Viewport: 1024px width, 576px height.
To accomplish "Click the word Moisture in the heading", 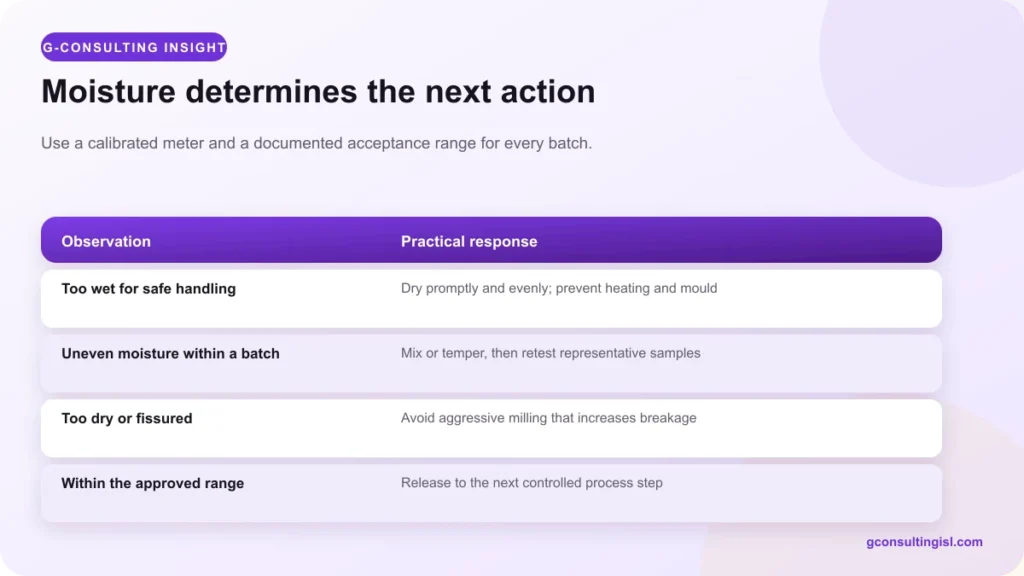I will (x=108, y=91).
